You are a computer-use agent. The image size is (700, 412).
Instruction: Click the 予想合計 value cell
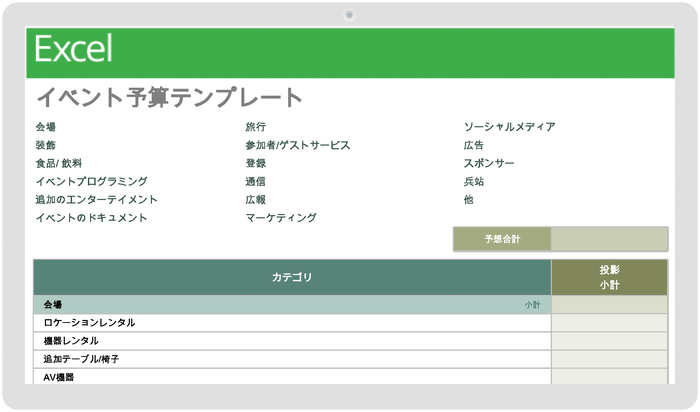coord(609,239)
